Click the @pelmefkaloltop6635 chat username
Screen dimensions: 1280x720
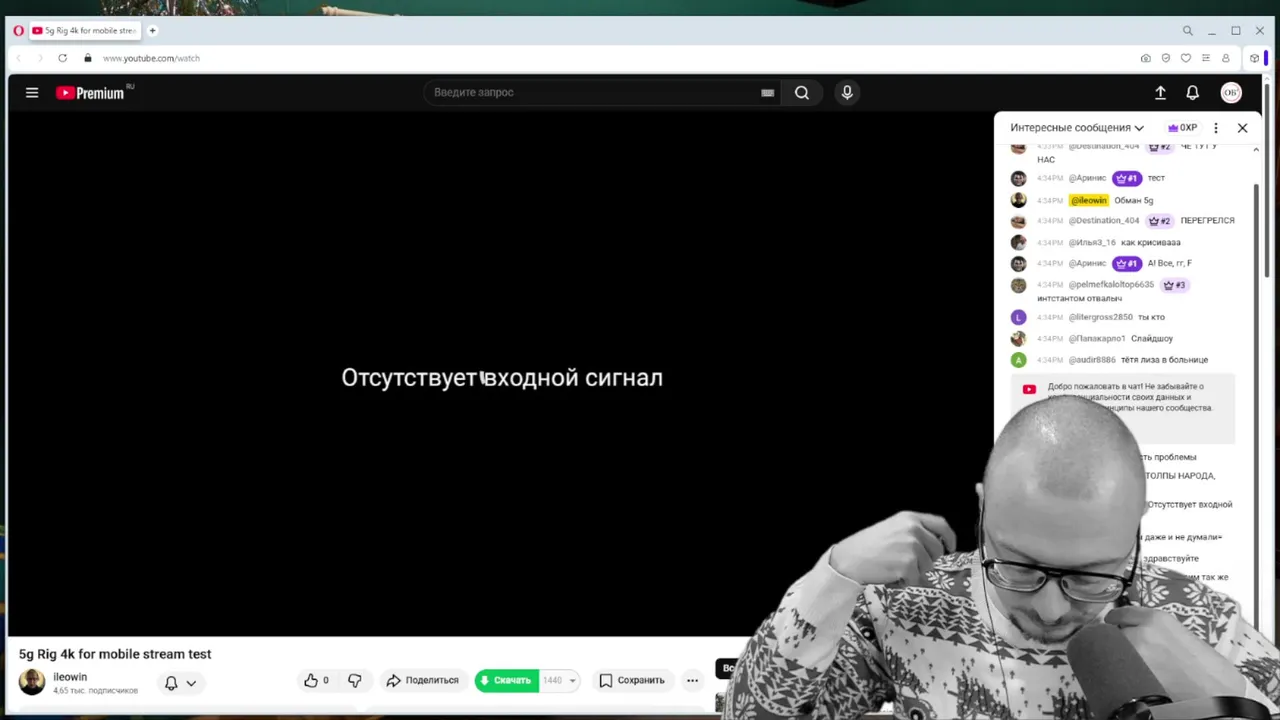[1111, 284]
